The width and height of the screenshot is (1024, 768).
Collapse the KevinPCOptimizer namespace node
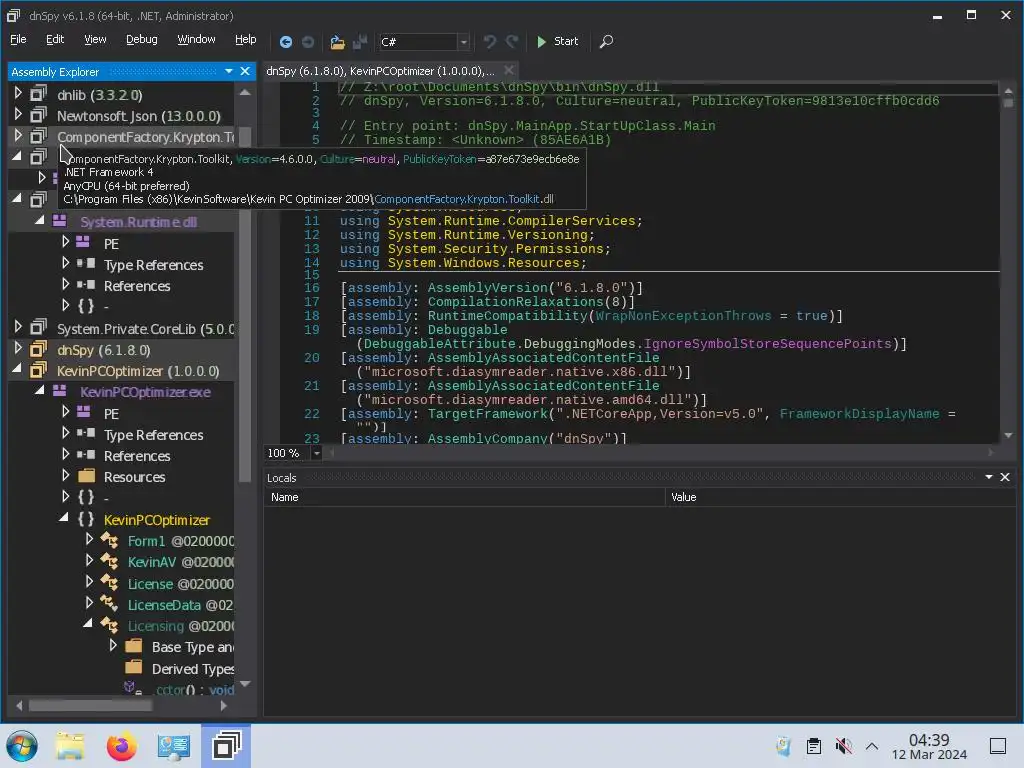pos(64,518)
